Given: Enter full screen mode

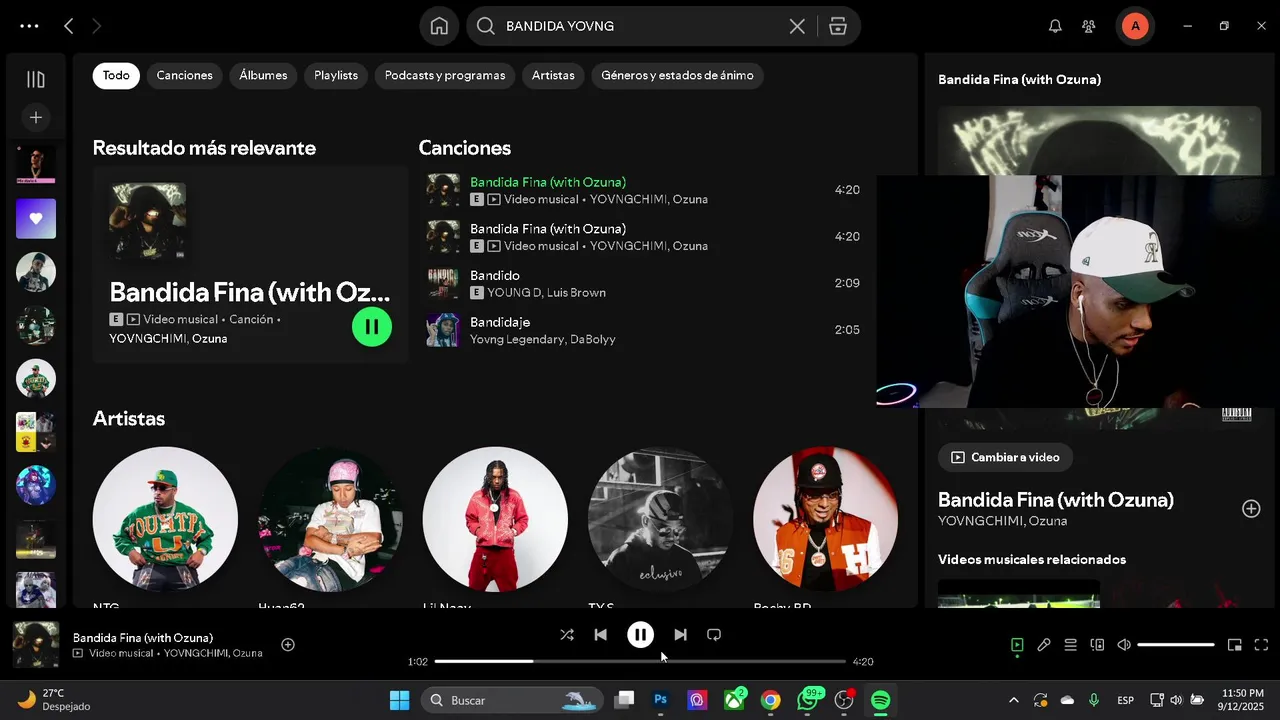Looking at the screenshot, I should point(1261,645).
